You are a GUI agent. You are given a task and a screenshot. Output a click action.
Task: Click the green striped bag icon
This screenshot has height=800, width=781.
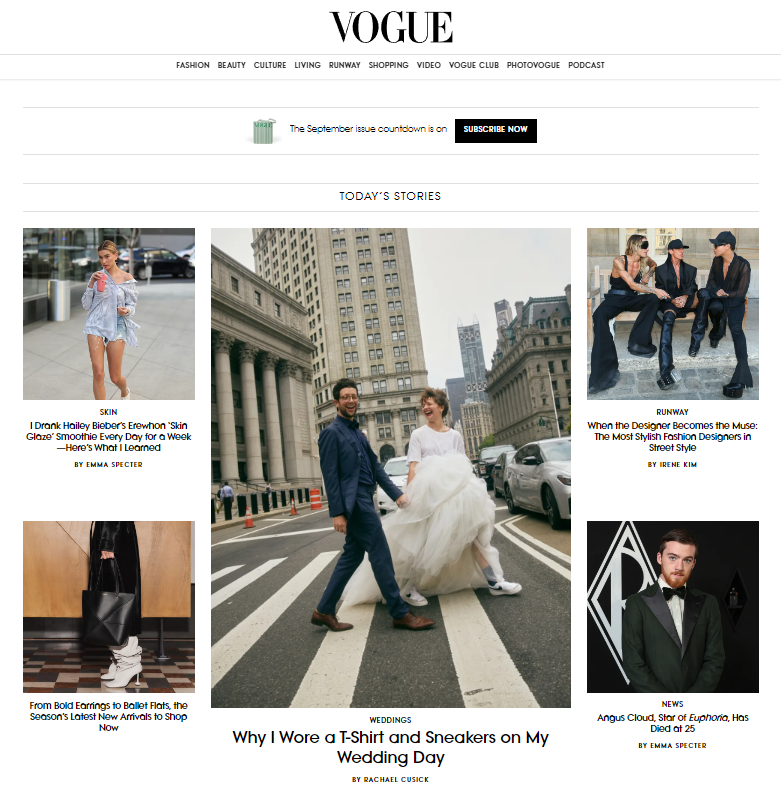(265, 131)
